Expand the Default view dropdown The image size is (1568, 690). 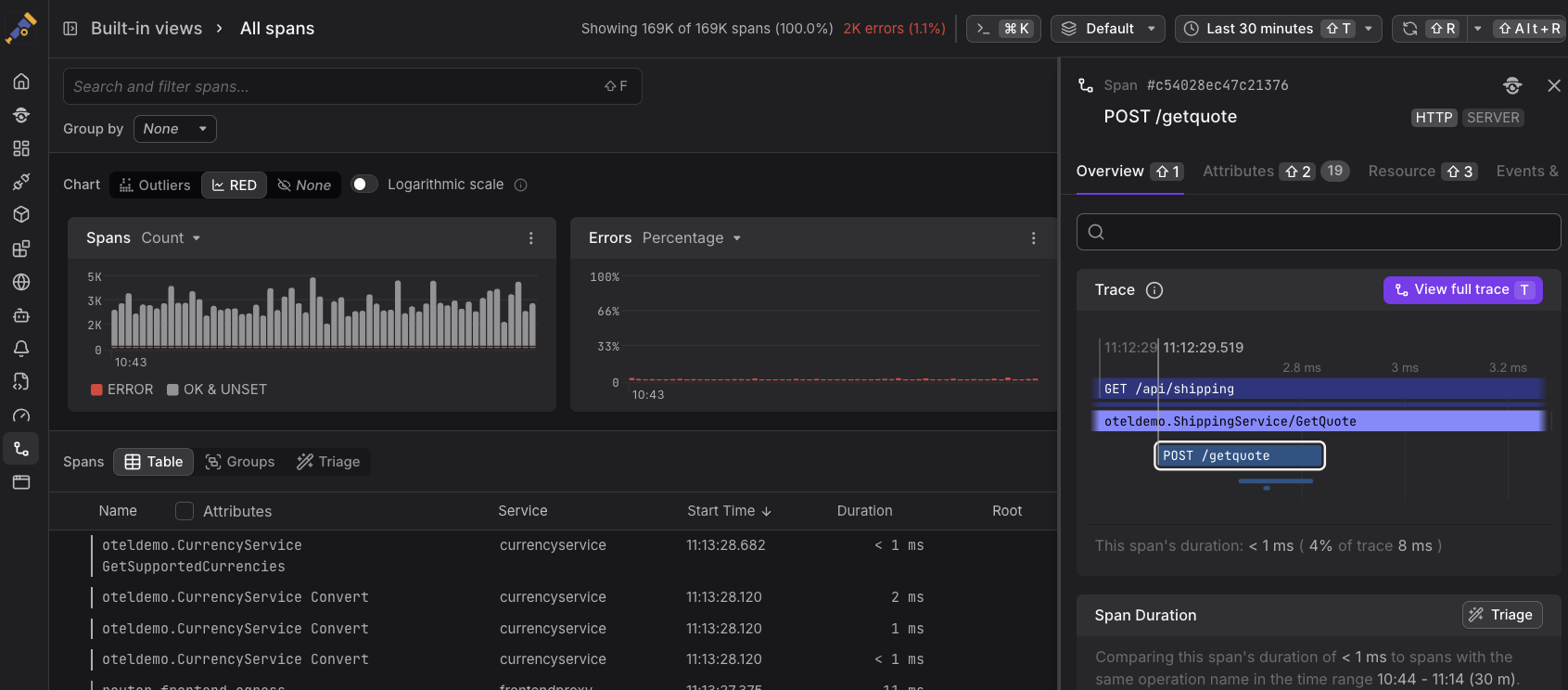pyautogui.click(x=1108, y=29)
